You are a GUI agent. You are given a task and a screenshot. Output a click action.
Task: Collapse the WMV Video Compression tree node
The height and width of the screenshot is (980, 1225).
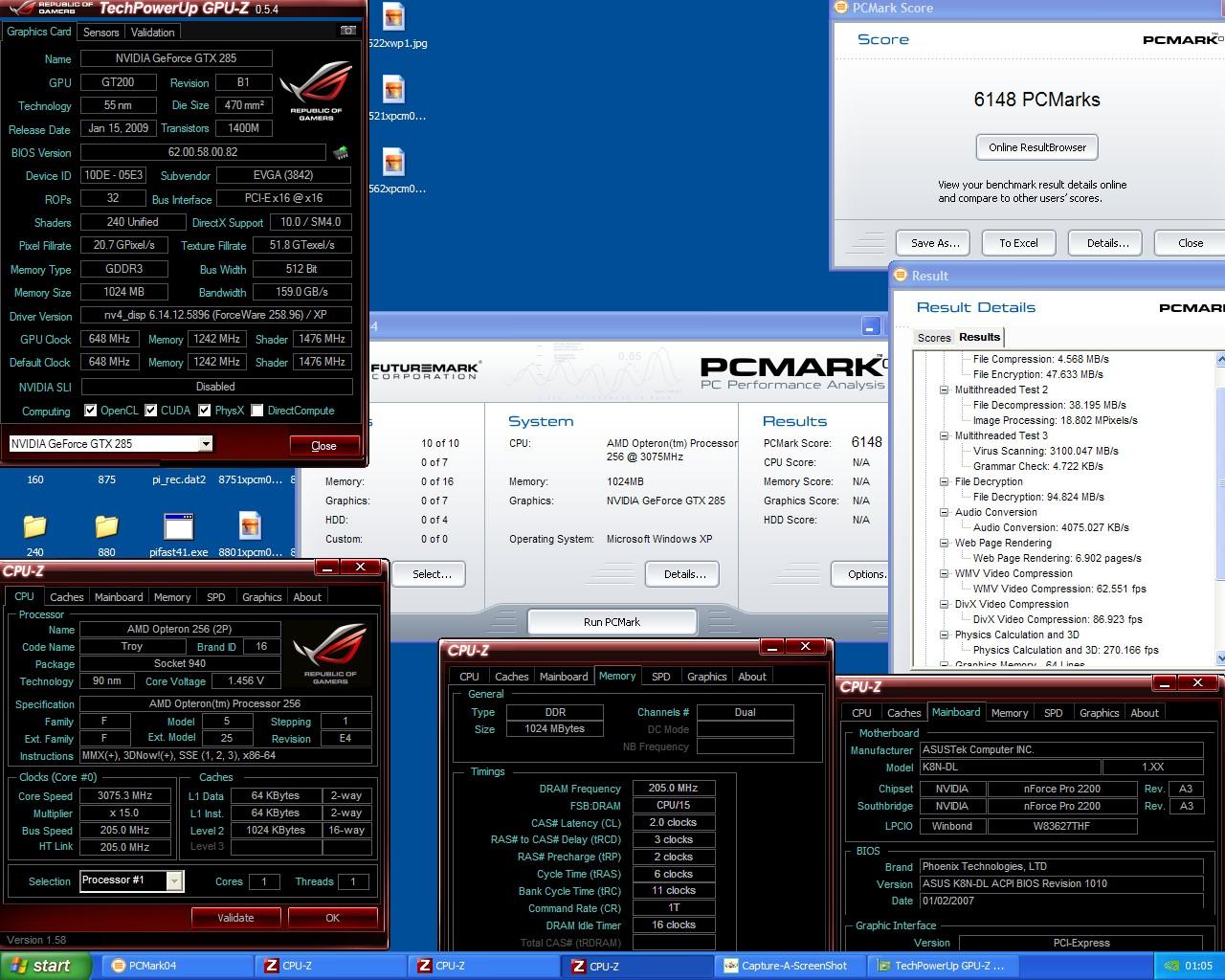944,573
